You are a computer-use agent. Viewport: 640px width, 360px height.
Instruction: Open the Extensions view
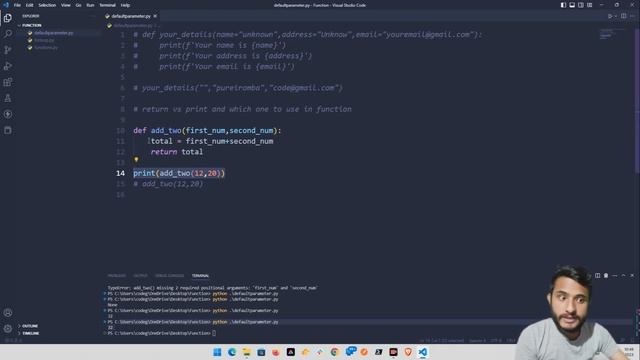(x=8, y=82)
